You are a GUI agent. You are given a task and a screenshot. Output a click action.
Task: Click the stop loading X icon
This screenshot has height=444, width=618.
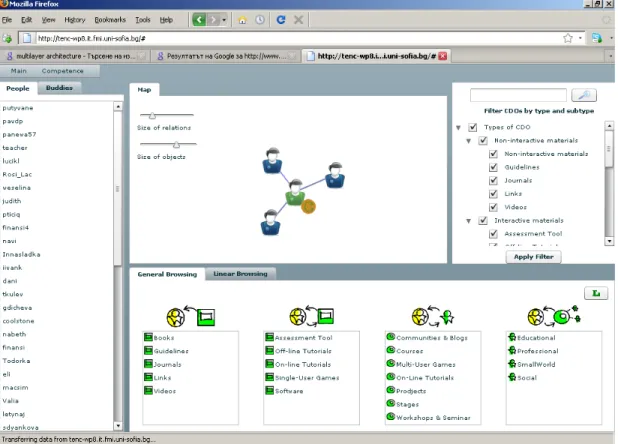[x=298, y=20]
